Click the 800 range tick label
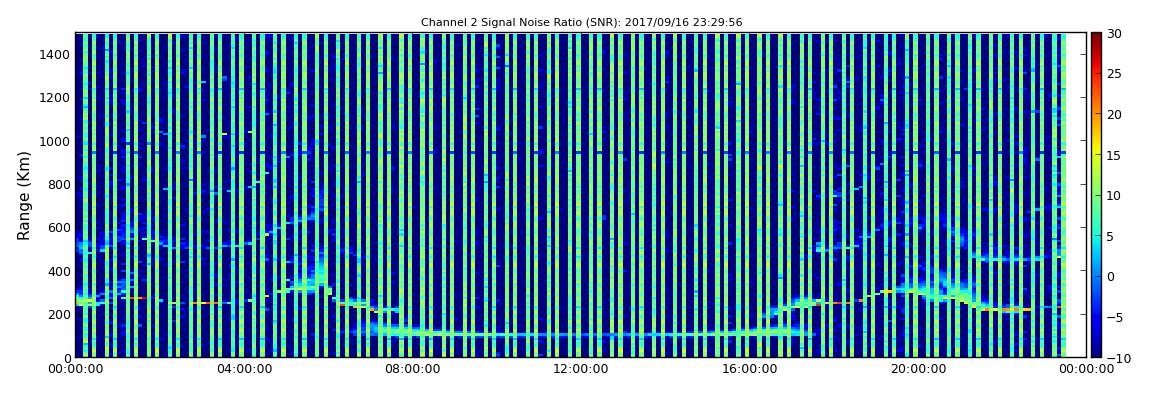 tap(59, 184)
